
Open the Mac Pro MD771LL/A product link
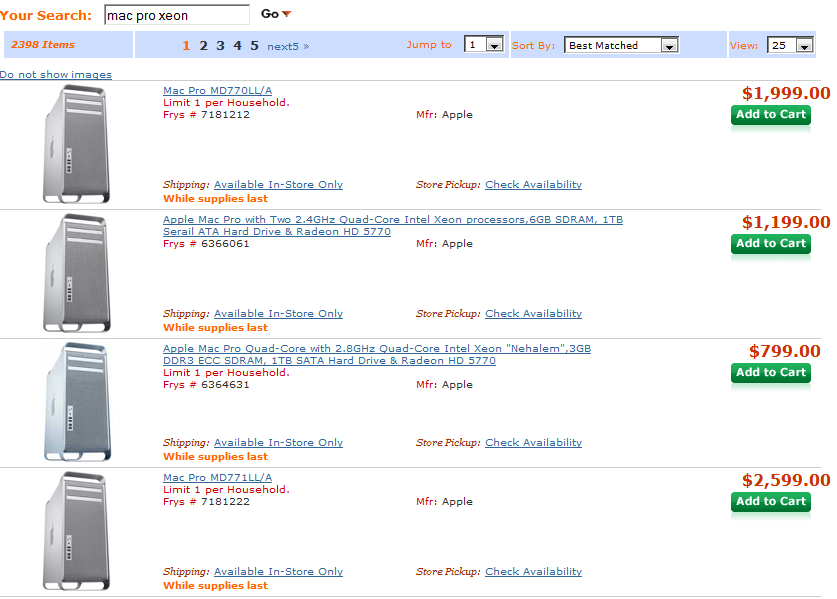click(x=217, y=477)
